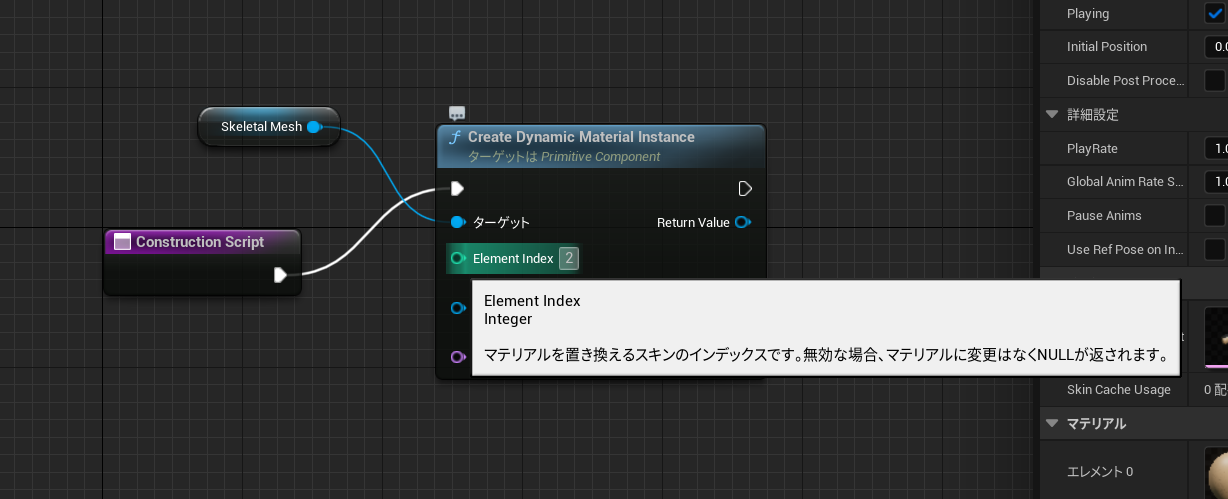Click Create Dynamic Material Instance exec output pin
This screenshot has width=1228, height=499.
coord(744,189)
